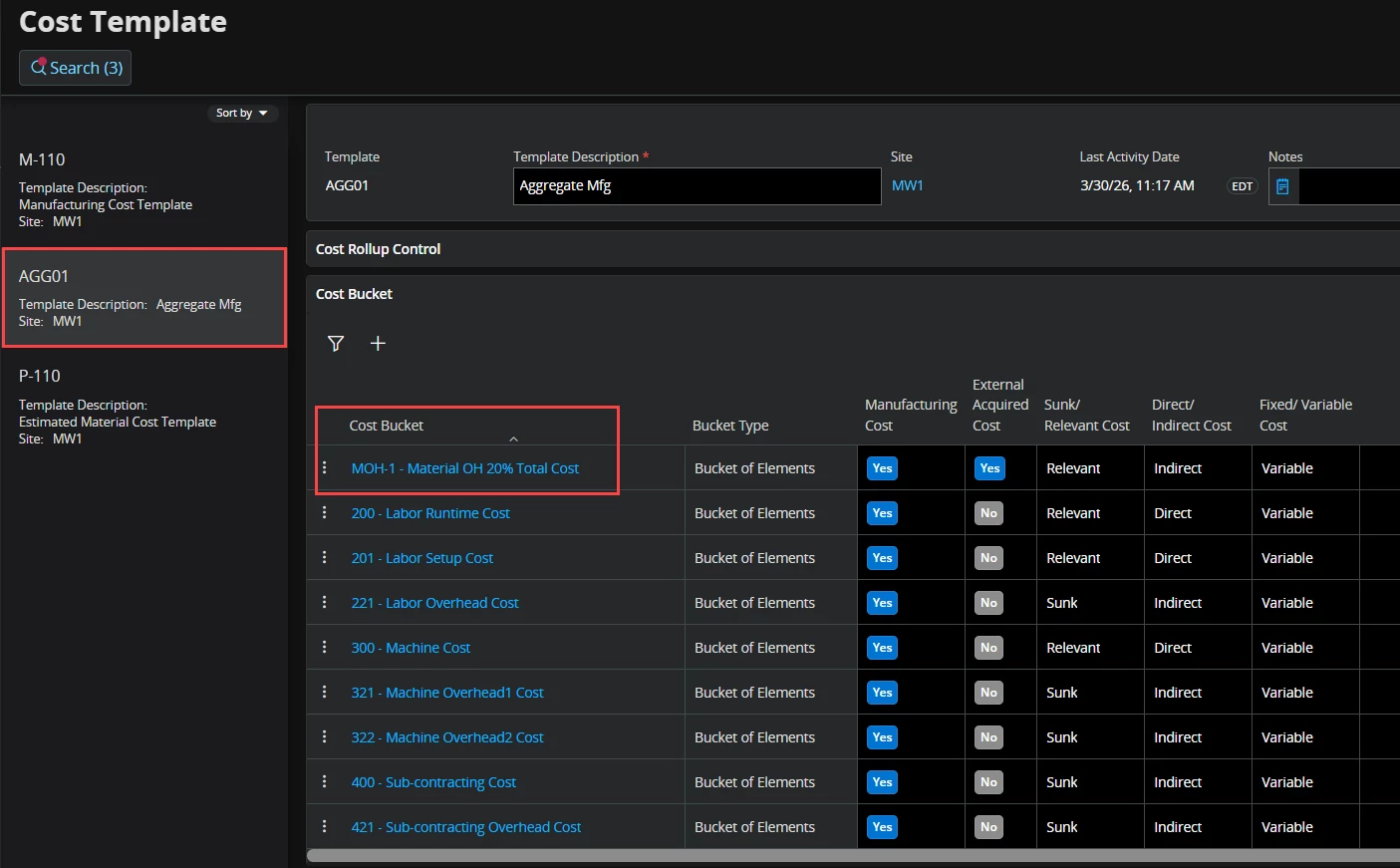Open row menu for MOH-1 Material OH bucket
This screenshot has height=868, width=1400.
tap(325, 467)
